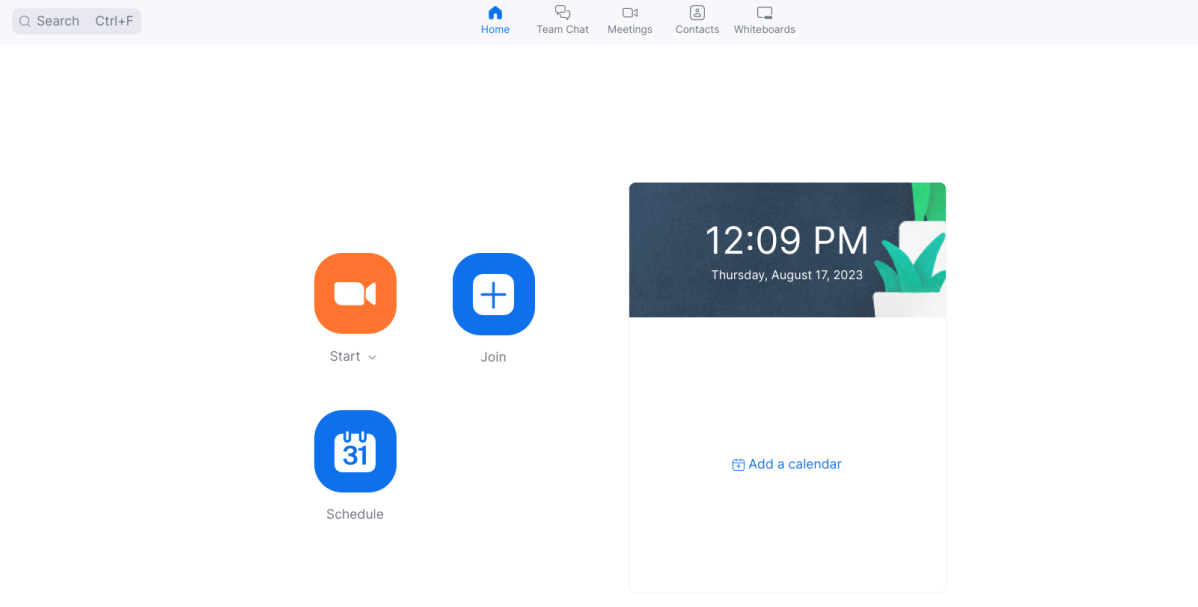Go to the Home tab

pos(495,21)
